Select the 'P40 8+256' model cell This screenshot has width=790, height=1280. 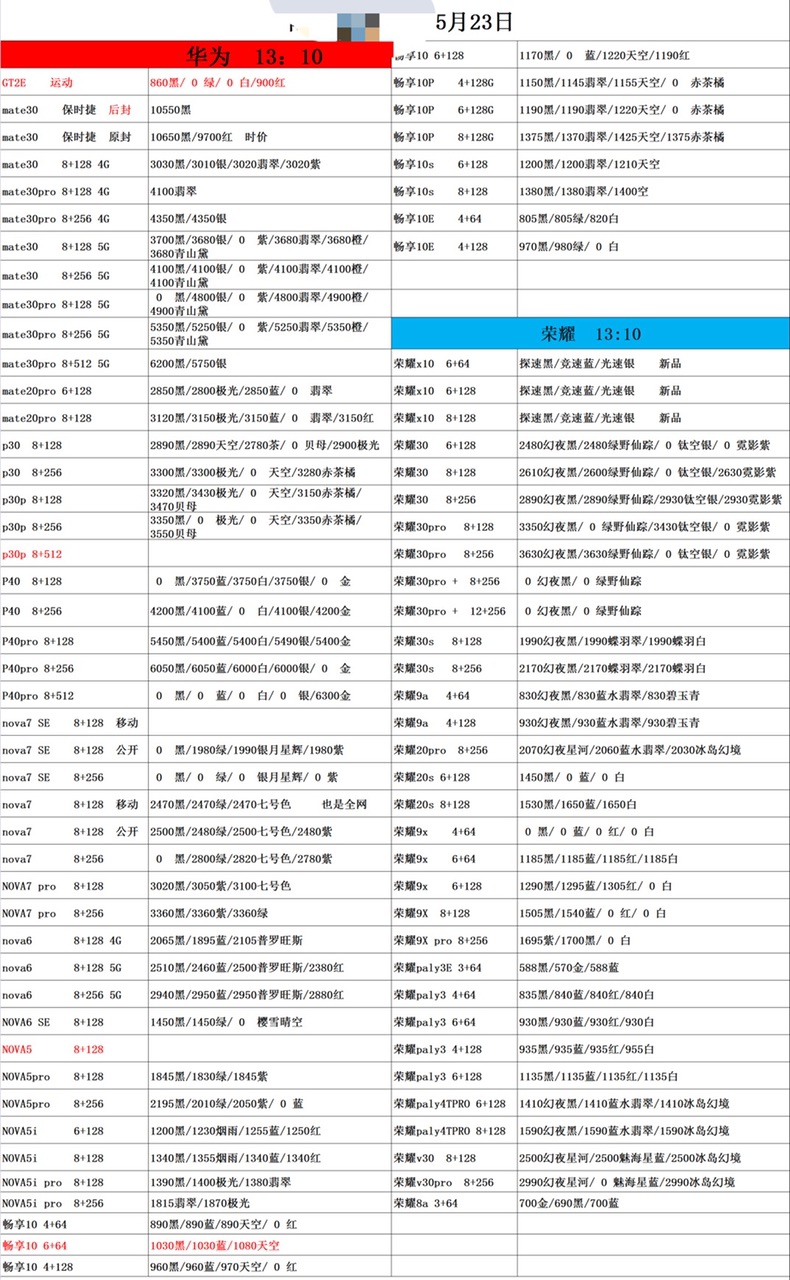(x=74, y=611)
